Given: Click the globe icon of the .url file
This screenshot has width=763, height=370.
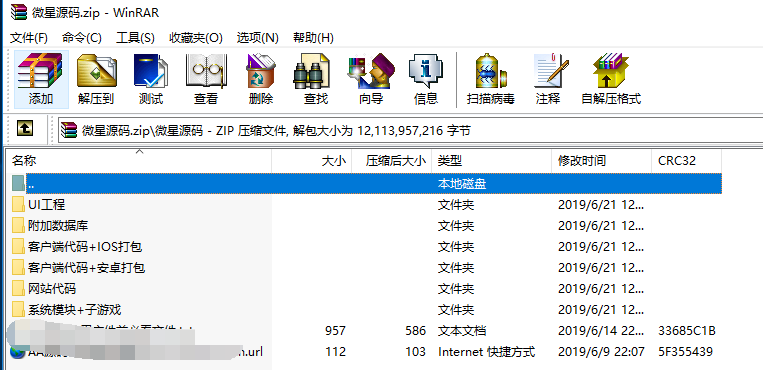Looking at the screenshot, I should 17,352.
